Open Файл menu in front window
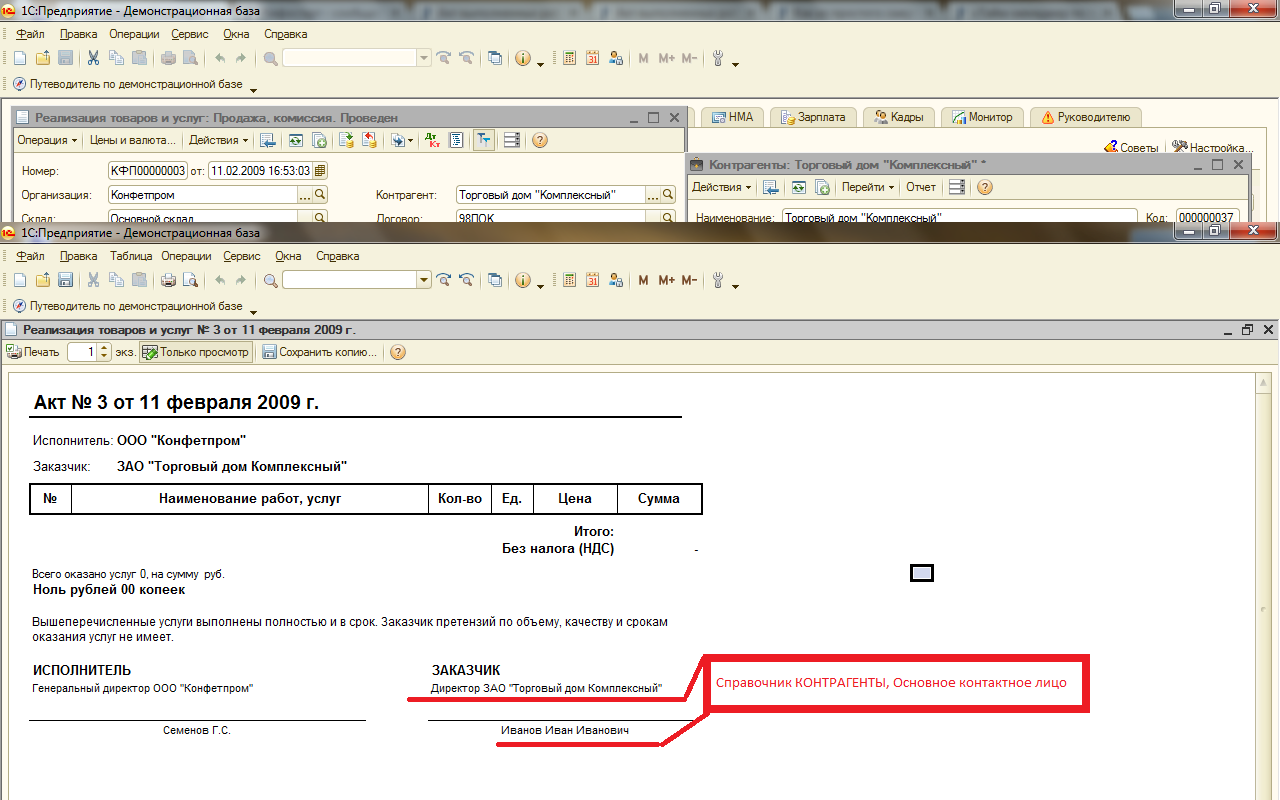 point(31,256)
